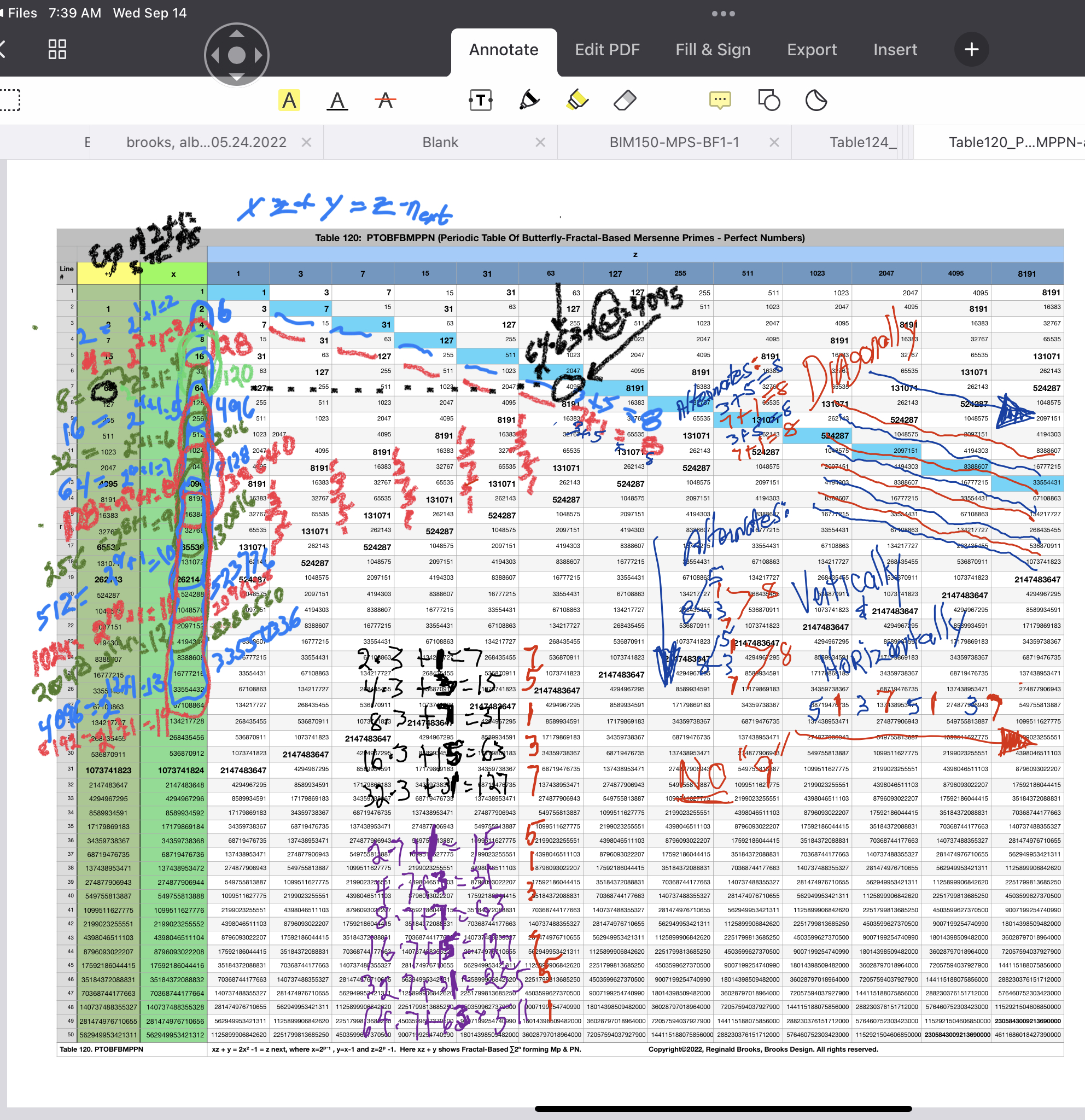Select the strikethrough text tool
1085x1120 pixels.
click(x=386, y=101)
